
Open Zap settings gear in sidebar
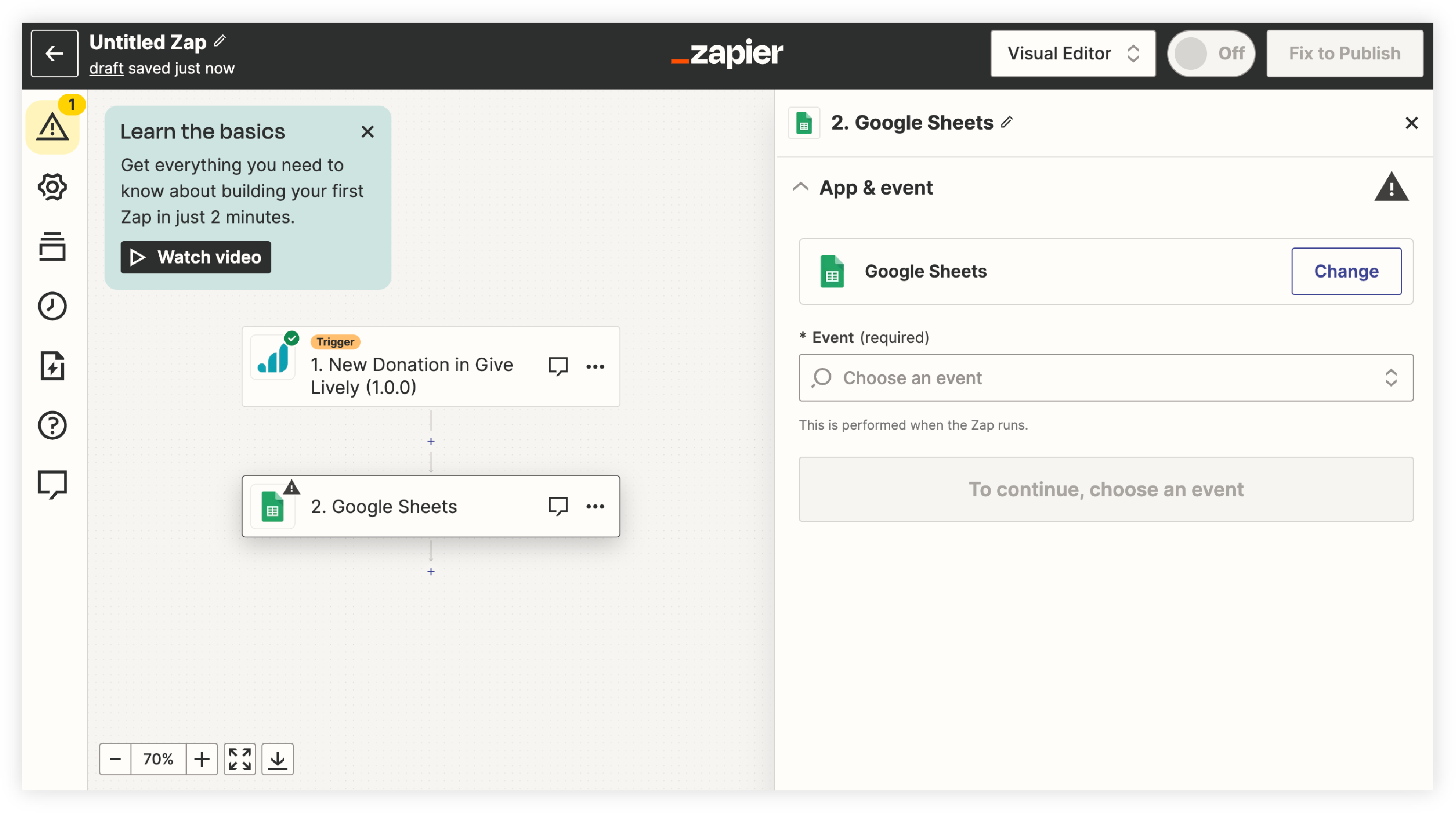pos(53,187)
